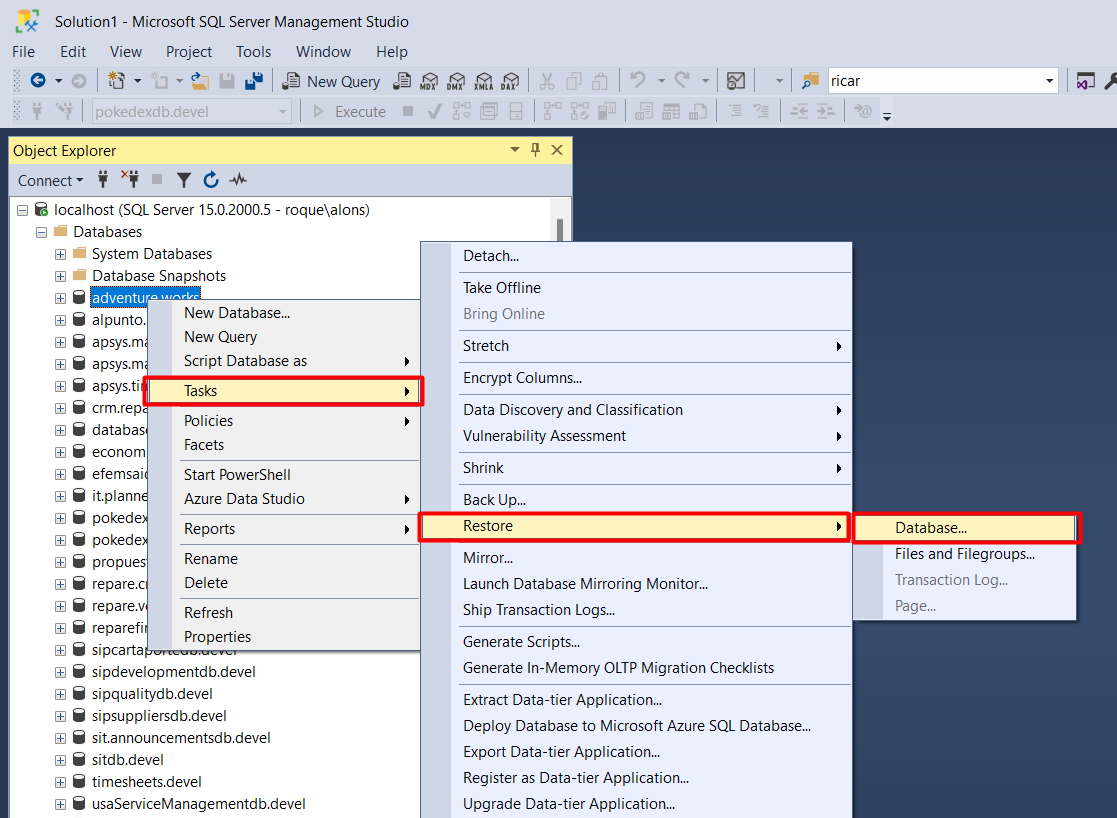The width and height of the screenshot is (1117, 818).
Task: Refresh Object Explorer with the circular arrow icon
Action: tap(210, 180)
